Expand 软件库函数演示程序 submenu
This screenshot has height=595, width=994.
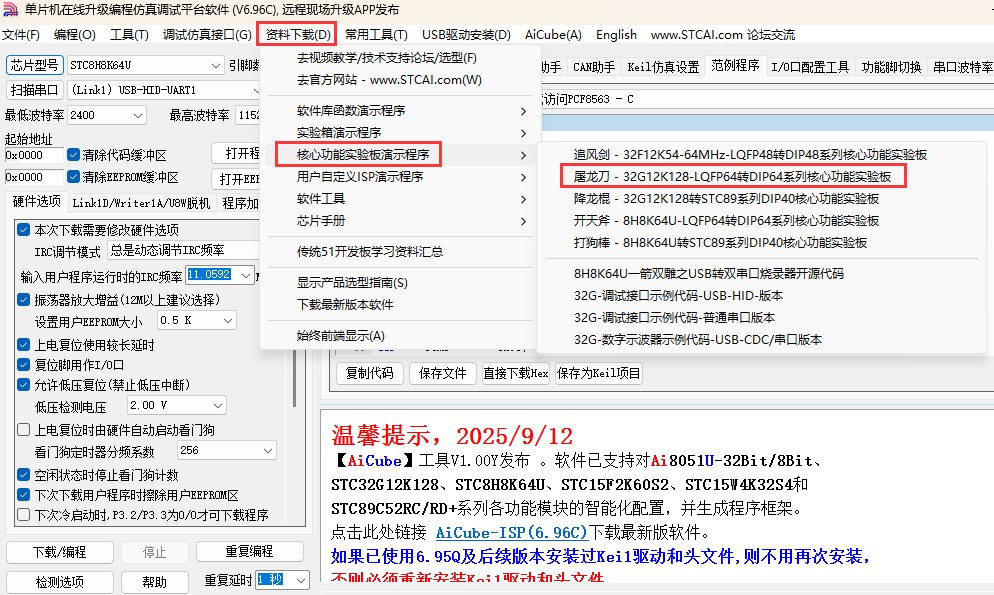tap(399, 111)
